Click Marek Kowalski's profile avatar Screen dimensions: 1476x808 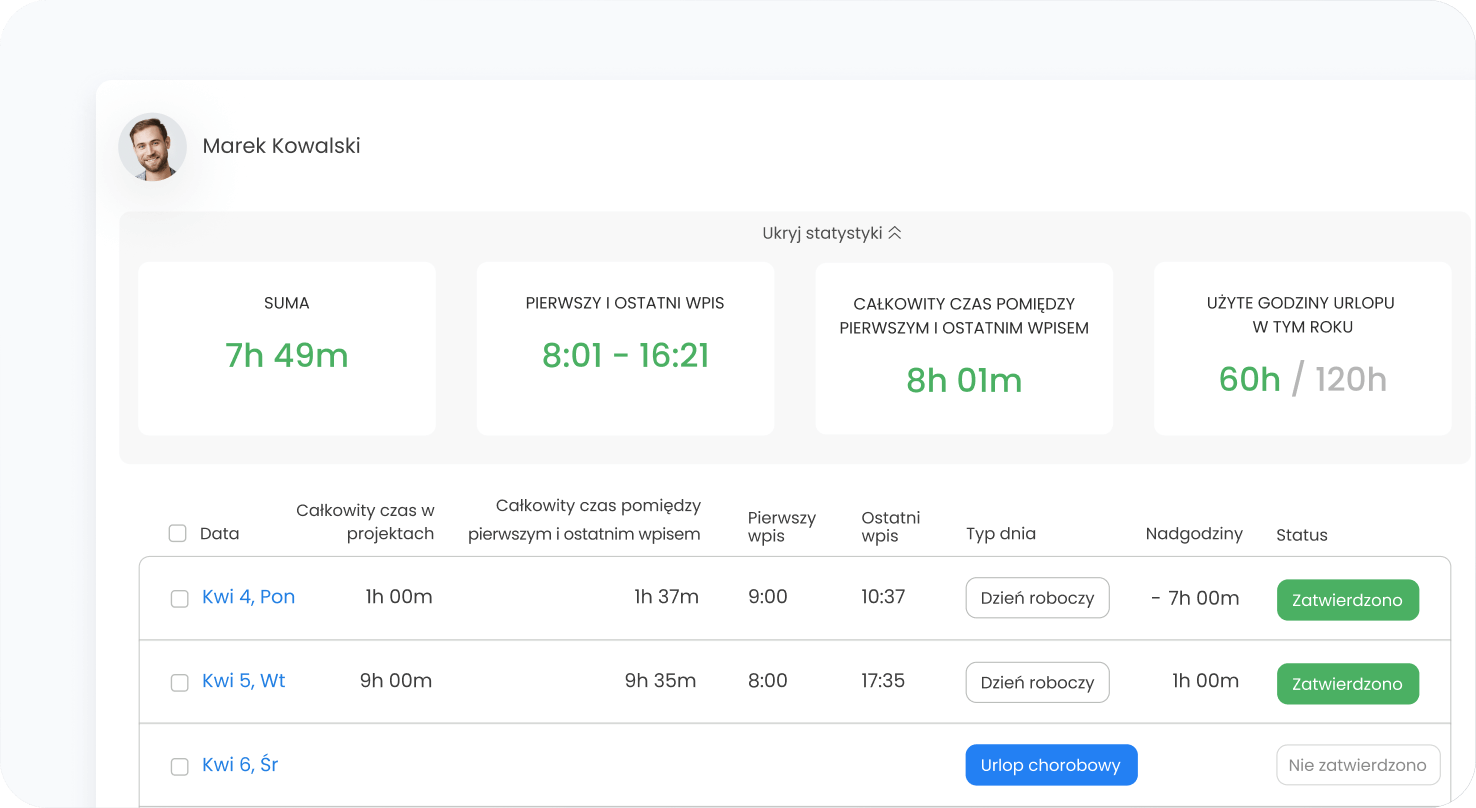click(x=153, y=147)
